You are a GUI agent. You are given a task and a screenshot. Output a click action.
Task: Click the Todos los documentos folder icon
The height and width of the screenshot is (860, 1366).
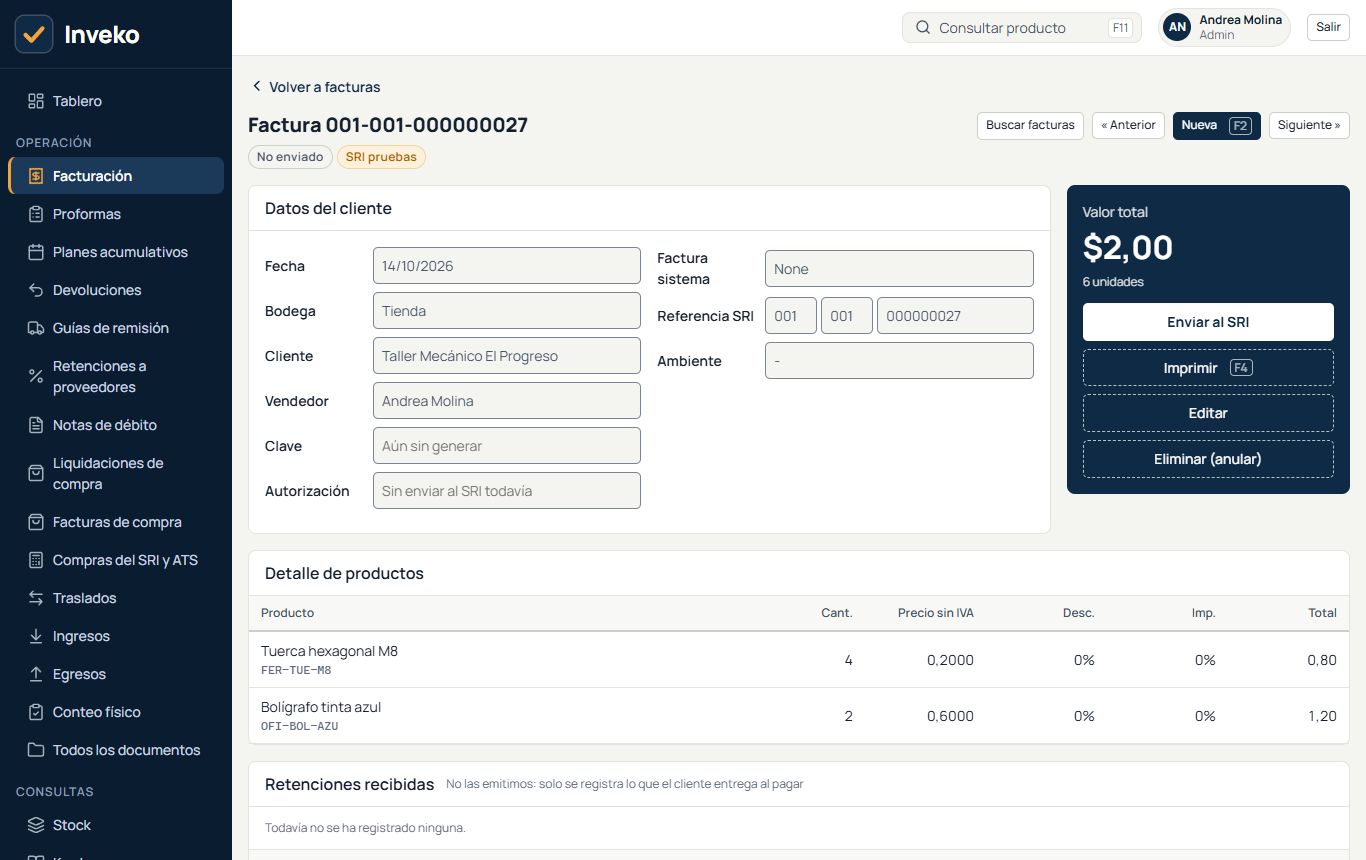36,750
